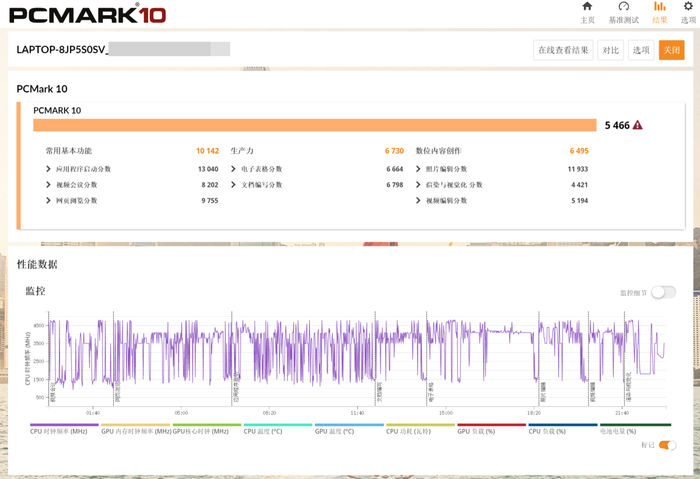Screen dimensions: 700x479
Task: Click the 对比 compare button
Action: pos(610,50)
